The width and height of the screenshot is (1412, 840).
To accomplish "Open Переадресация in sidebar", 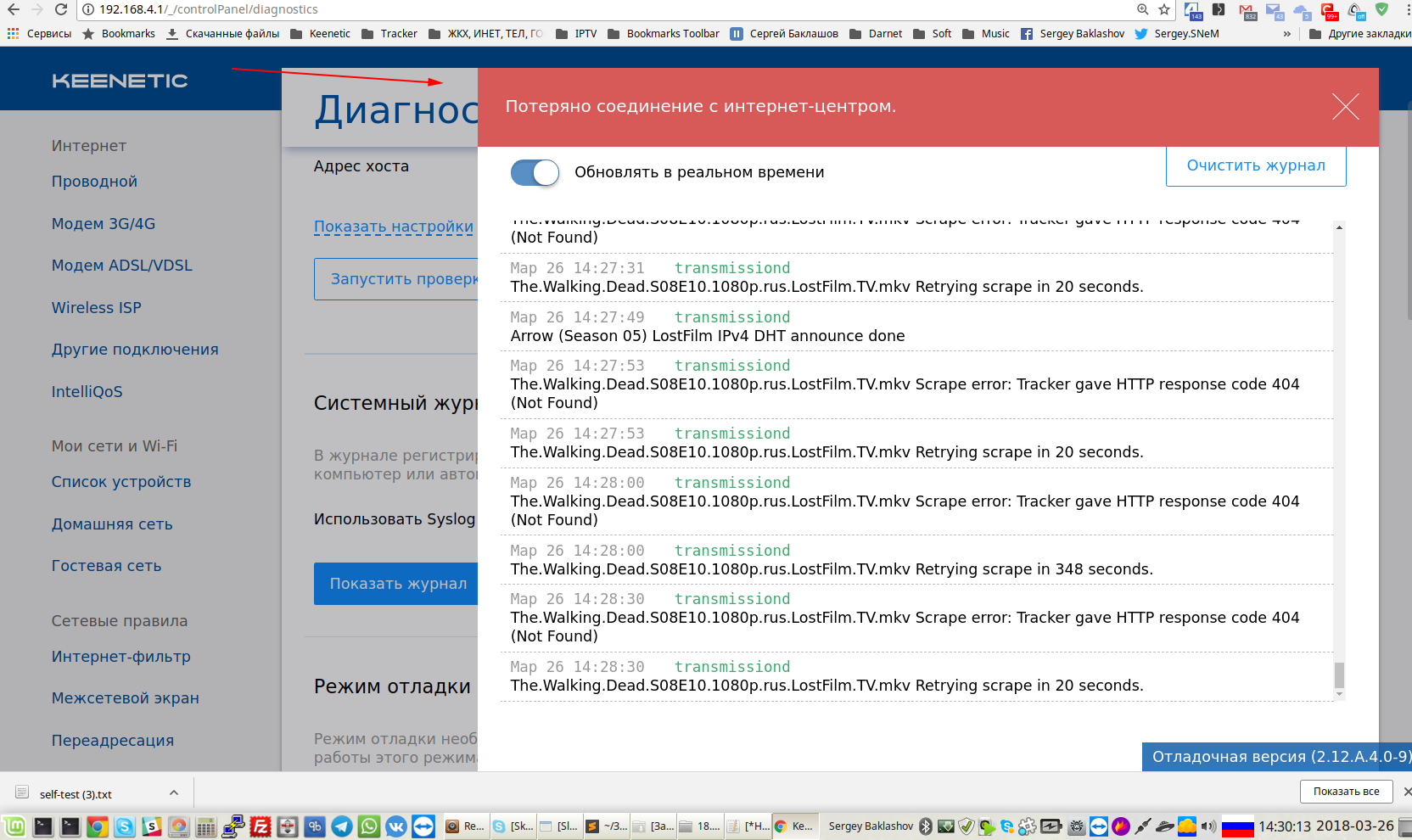I will (x=113, y=741).
